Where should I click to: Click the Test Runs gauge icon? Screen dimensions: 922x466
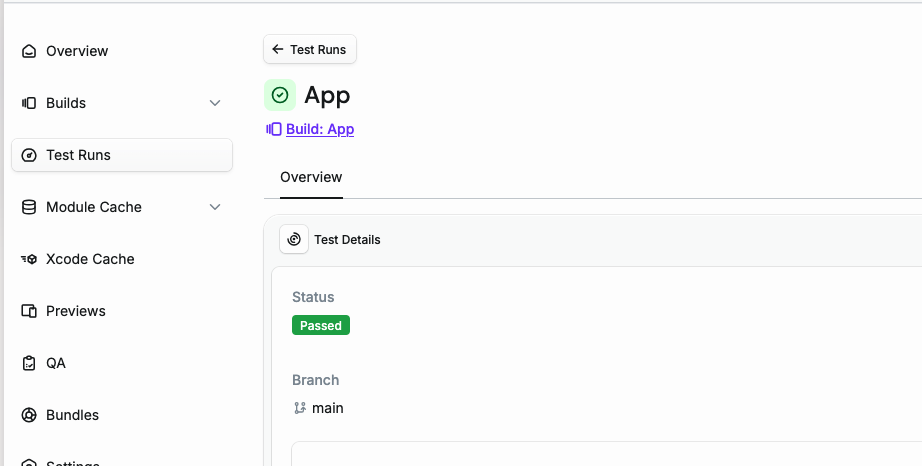tap(29, 155)
